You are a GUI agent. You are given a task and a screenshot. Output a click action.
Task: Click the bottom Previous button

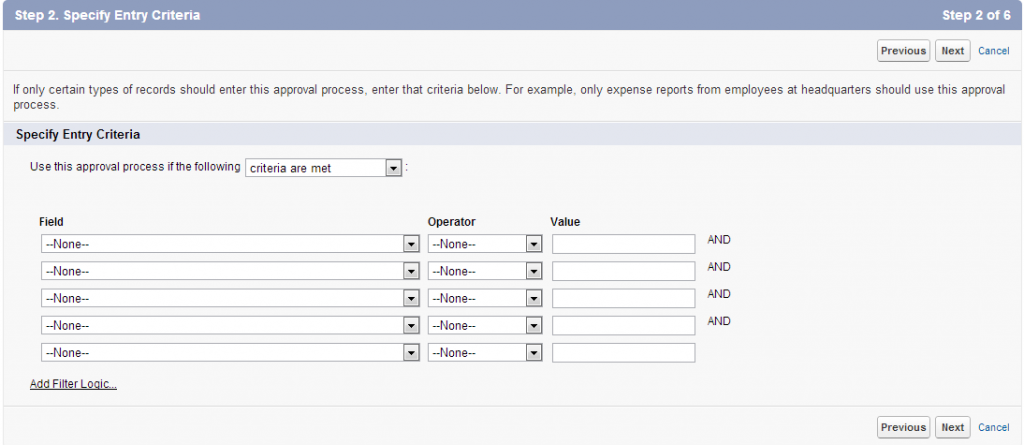point(903,427)
